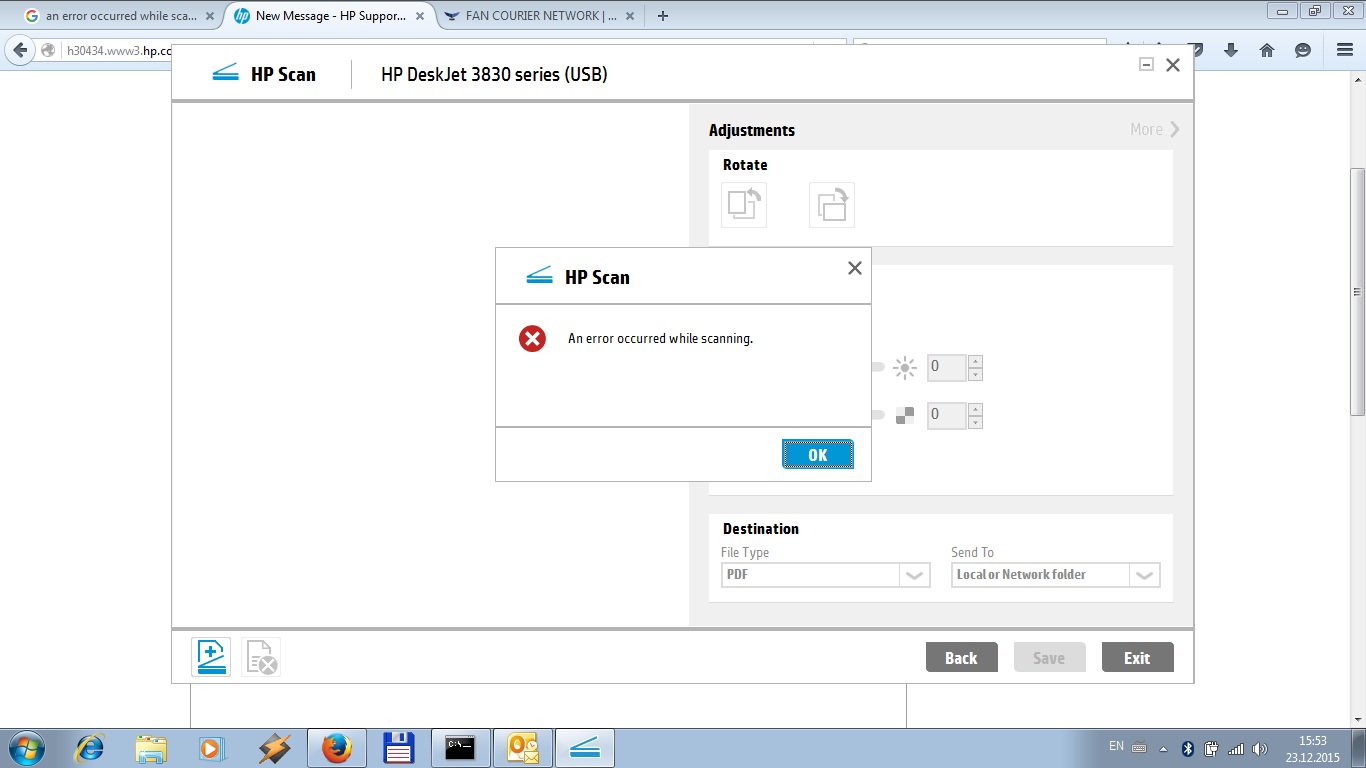Increase the contrast value
The width and height of the screenshot is (1366, 768).
(976, 408)
